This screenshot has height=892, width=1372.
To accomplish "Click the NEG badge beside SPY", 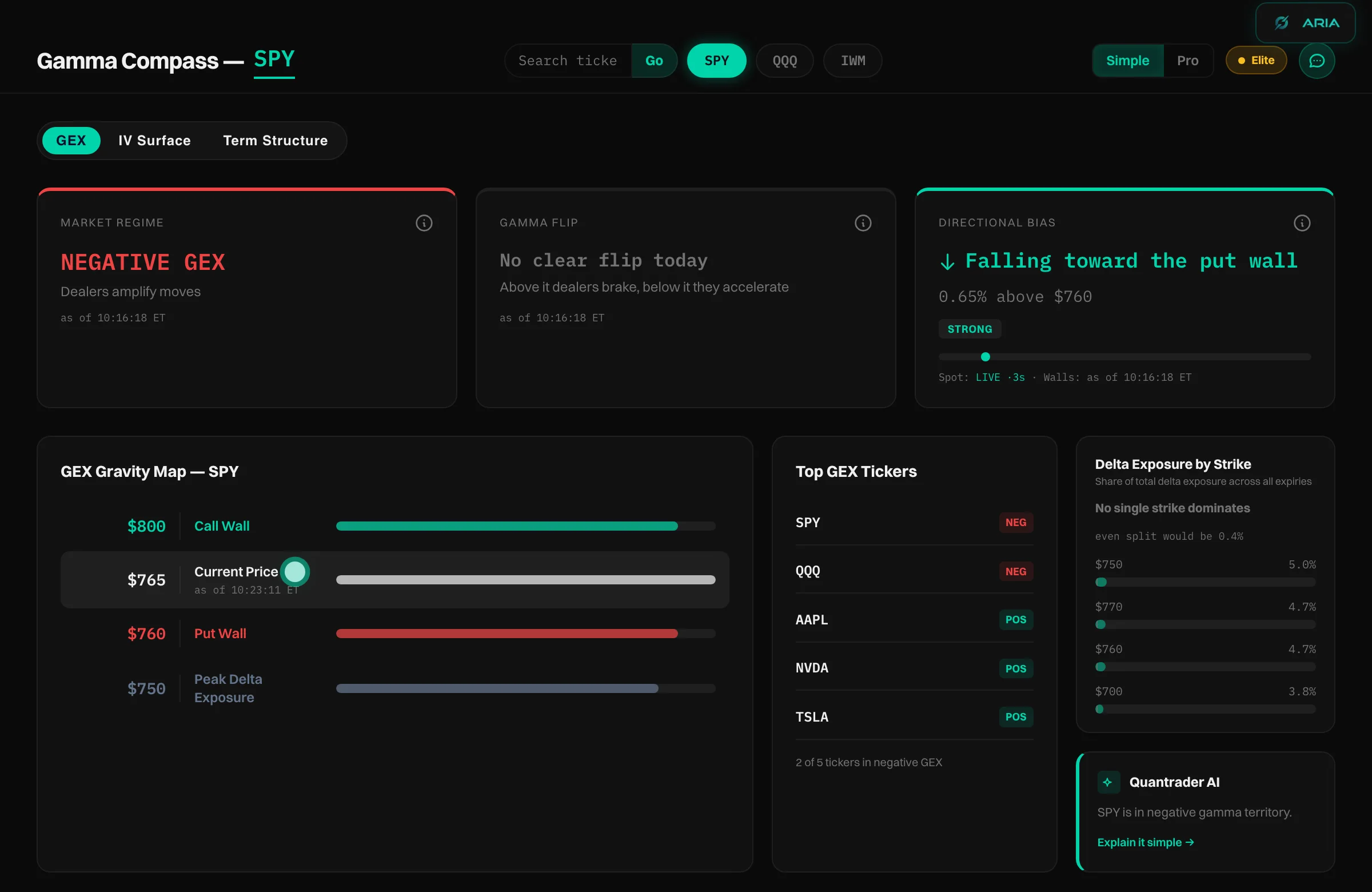I will [x=1016, y=523].
